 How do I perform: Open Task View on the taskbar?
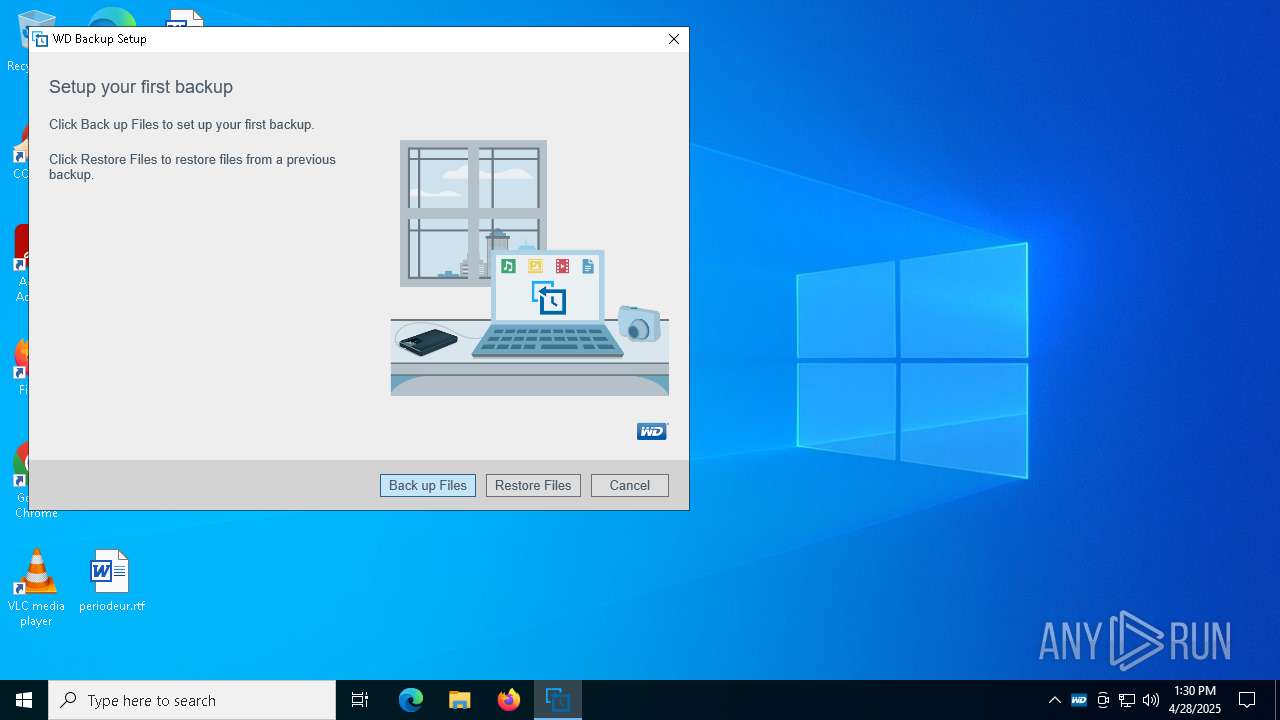pyautogui.click(x=360, y=700)
